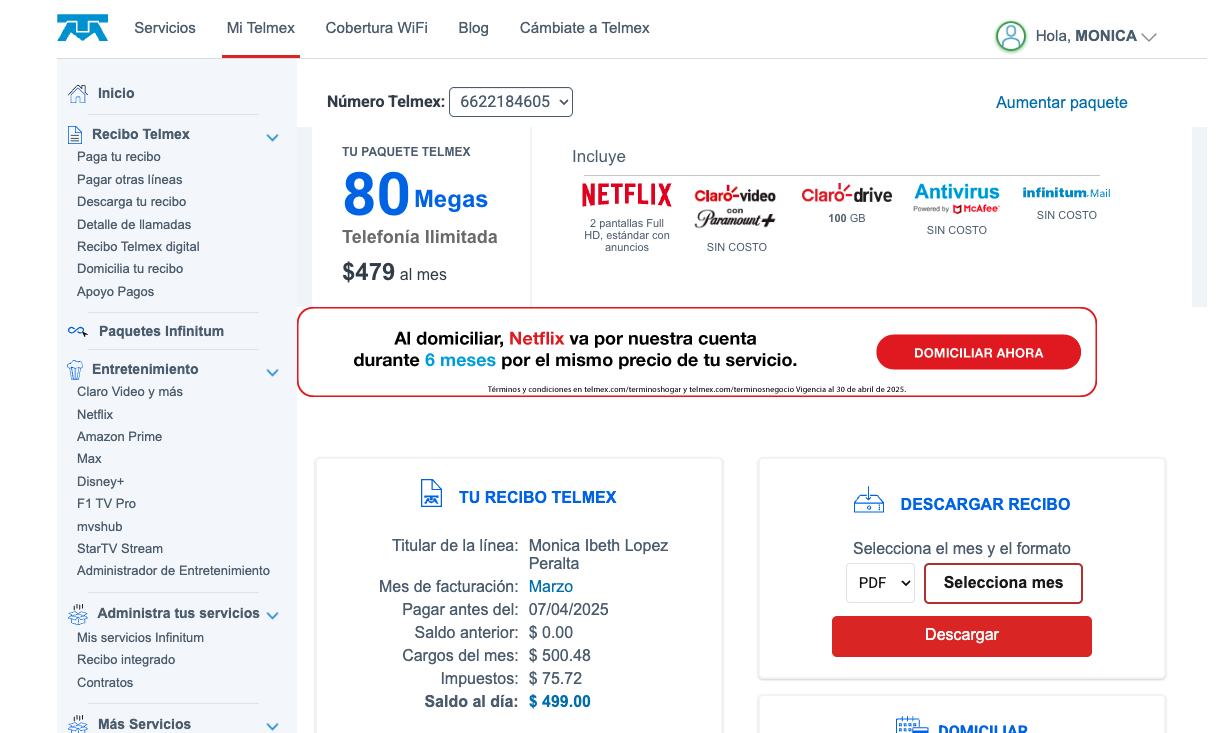This screenshot has height=733, width=1216.
Task: Click the Inicio house icon
Action: click(77, 93)
